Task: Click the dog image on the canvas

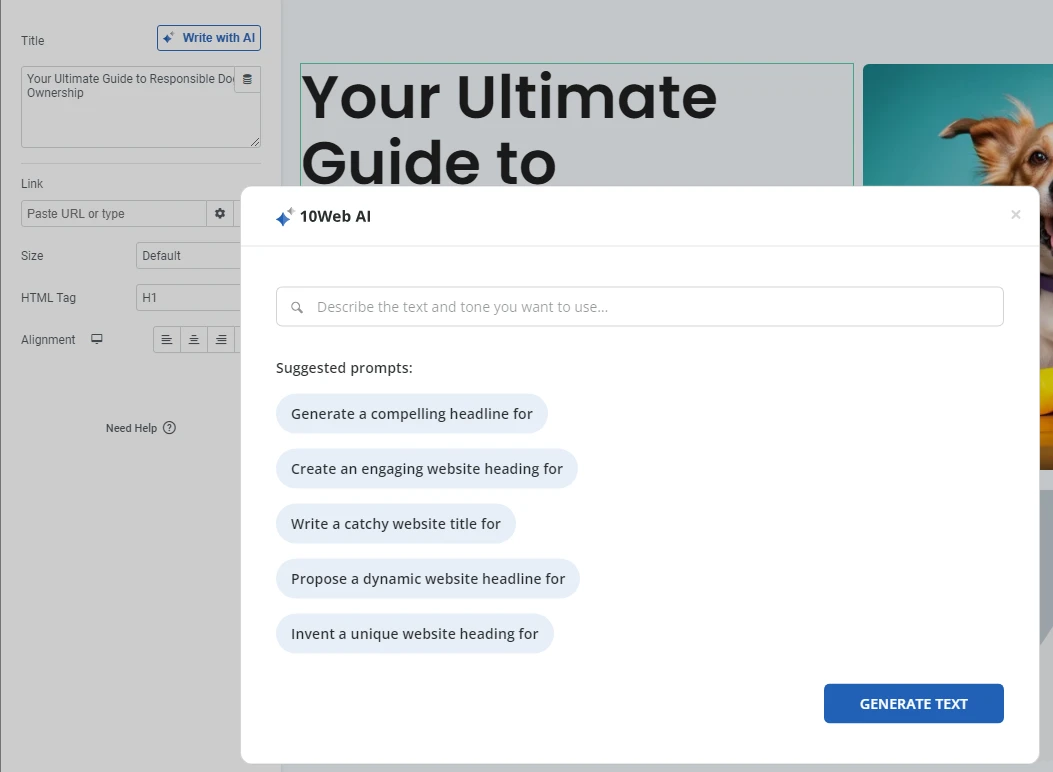Action: point(958,125)
